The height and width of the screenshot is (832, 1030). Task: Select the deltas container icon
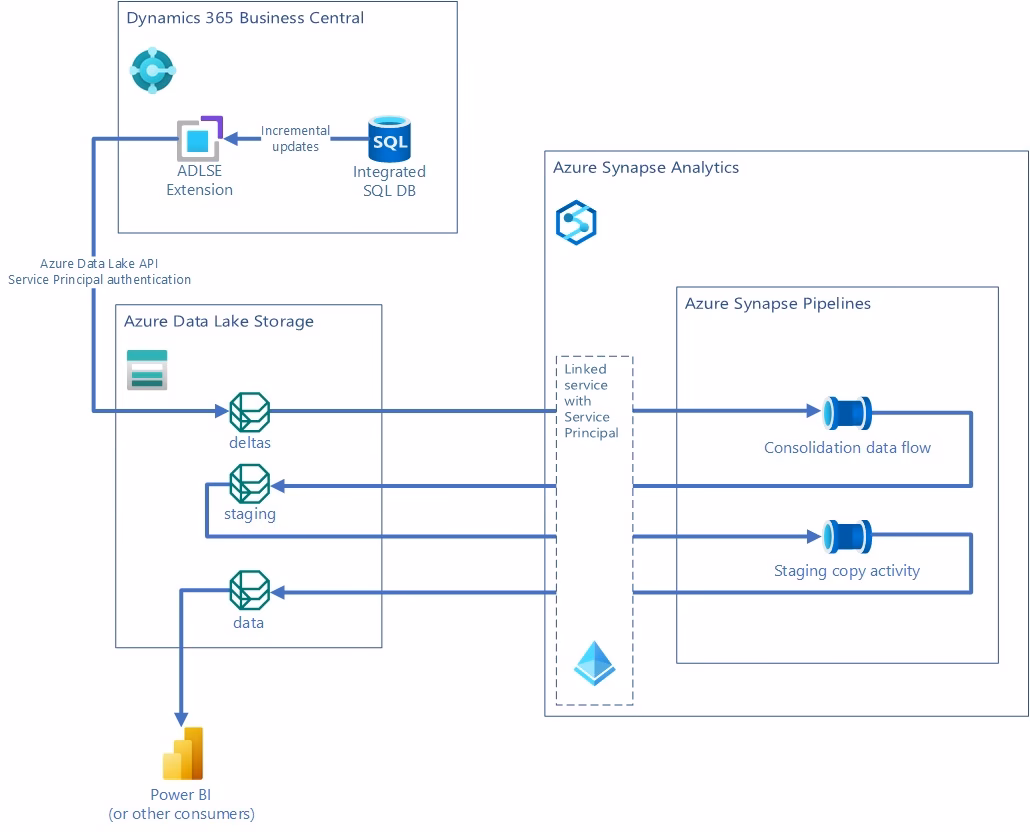[x=248, y=410]
